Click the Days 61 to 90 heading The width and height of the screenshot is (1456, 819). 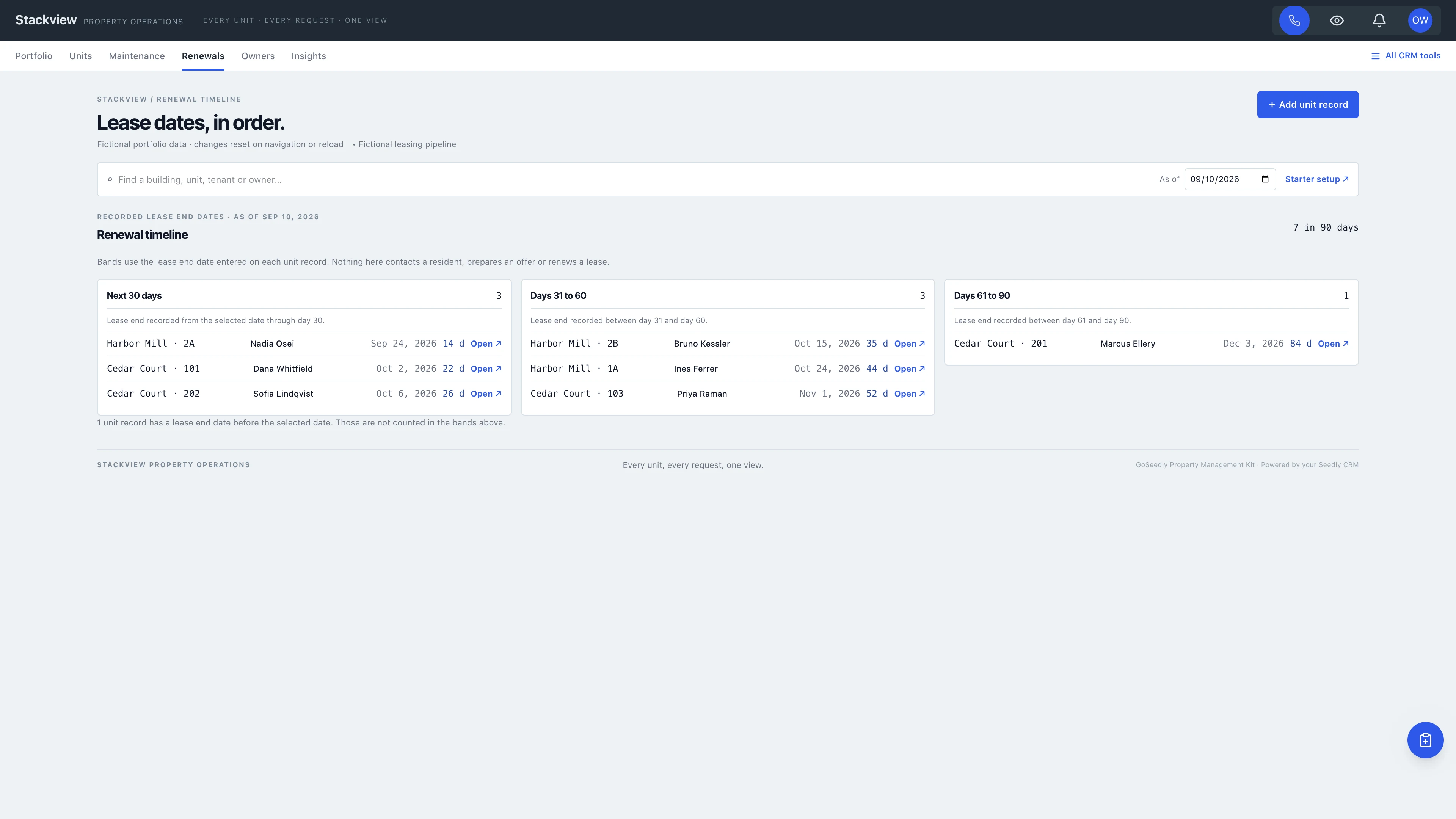[982, 296]
